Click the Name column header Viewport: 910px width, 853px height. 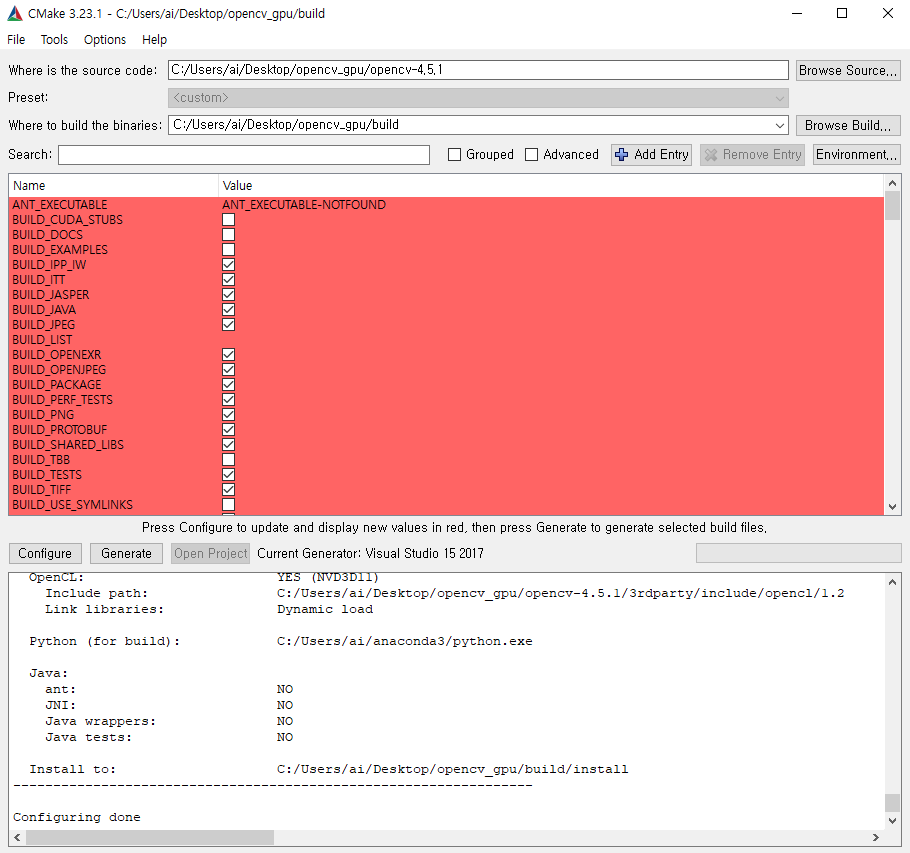tap(114, 186)
